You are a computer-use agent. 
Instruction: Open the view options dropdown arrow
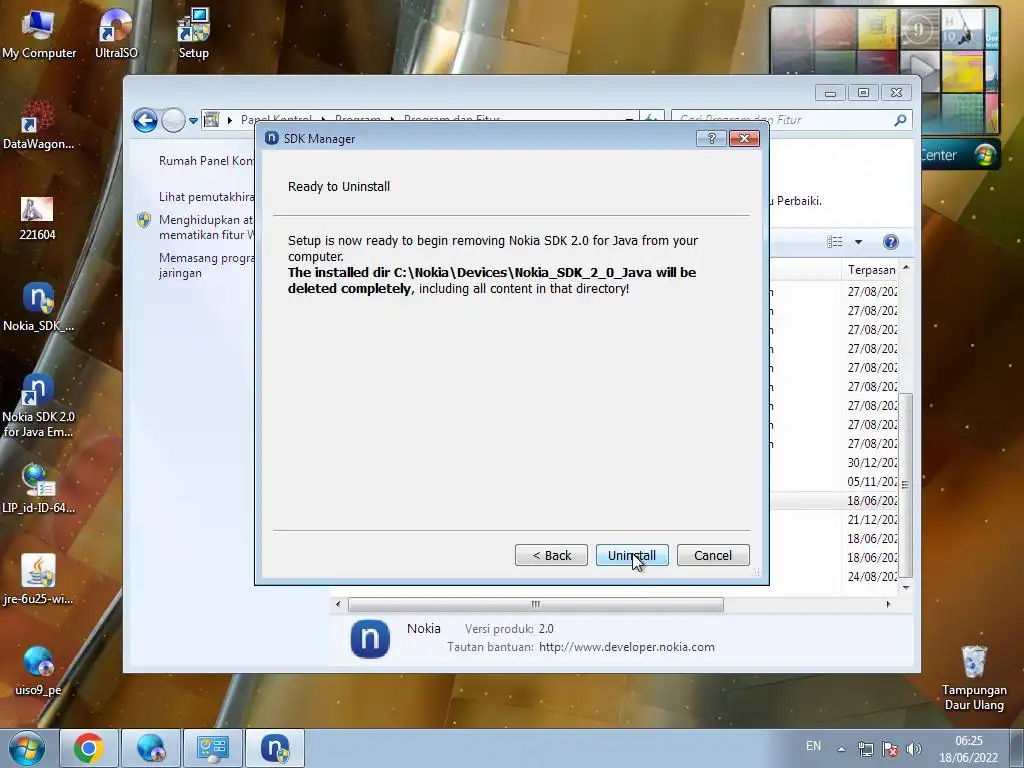point(858,242)
